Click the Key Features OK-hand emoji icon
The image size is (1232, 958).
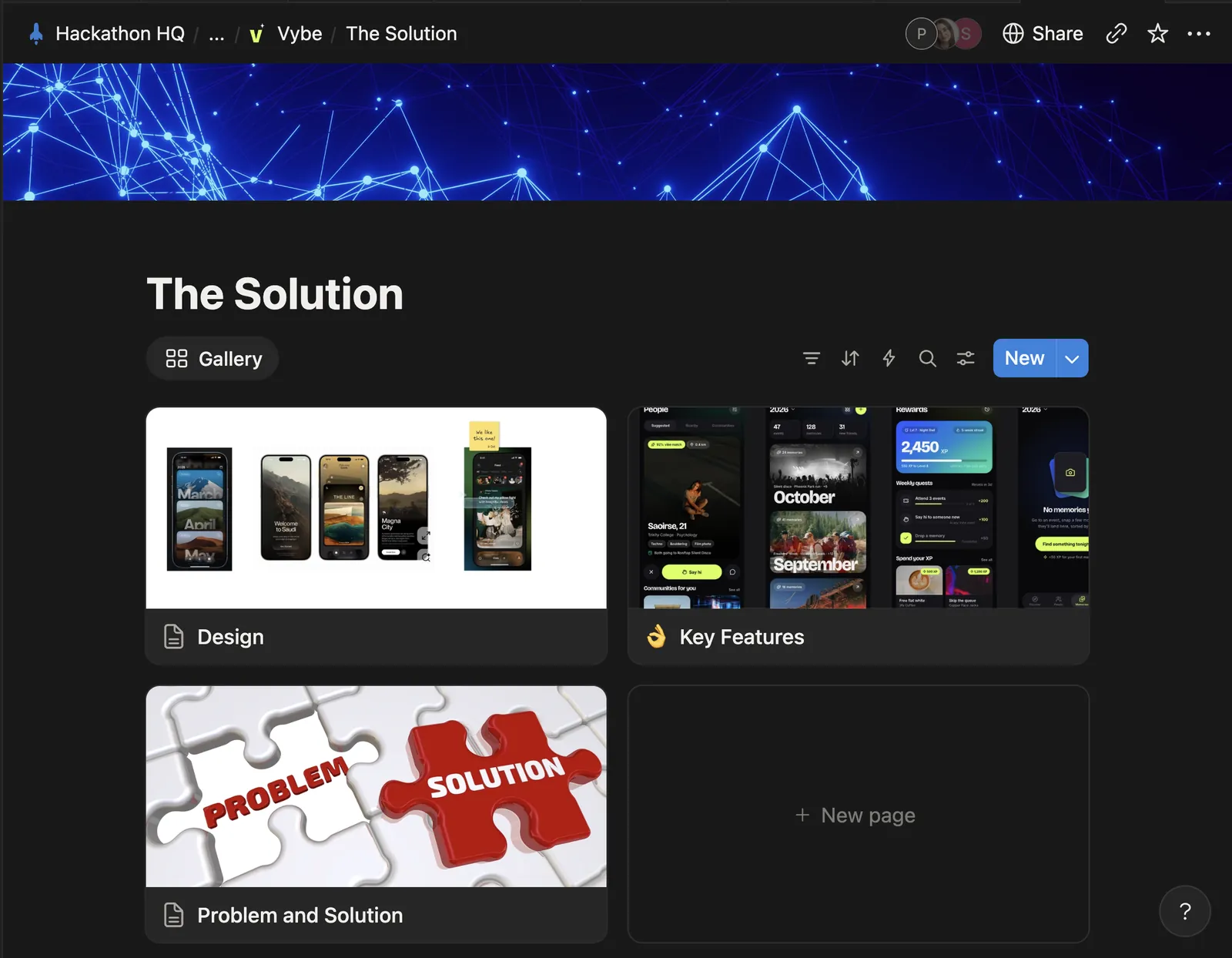pos(656,637)
